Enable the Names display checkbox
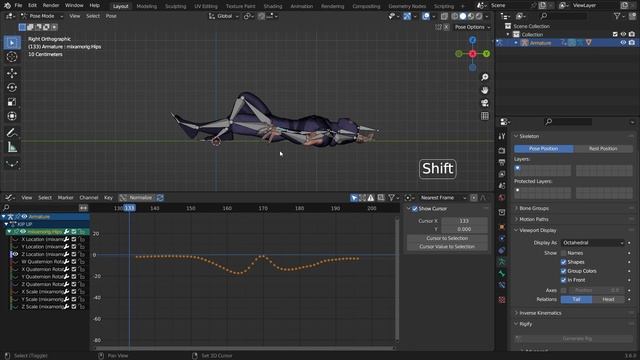Image resolution: width=640 pixels, height=360 pixels. (x=564, y=253)
